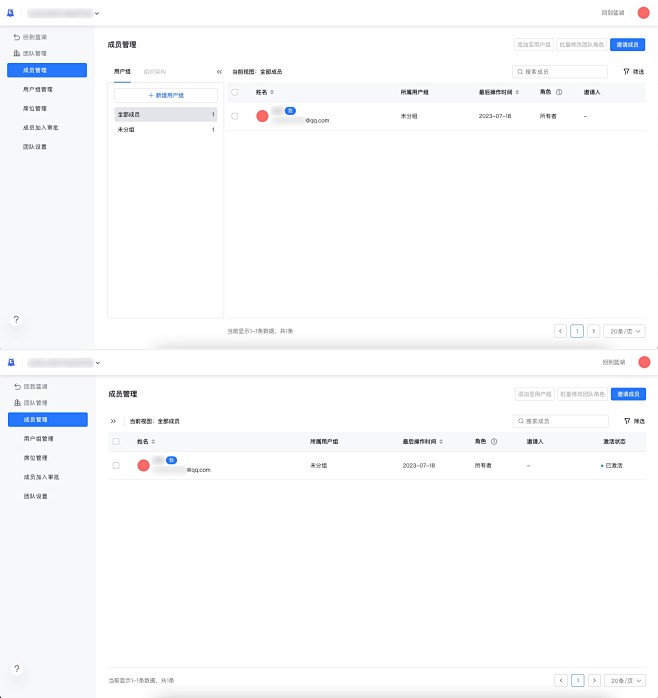Collapse the 用户组 panel with the double-chevron icon
Viewport: 658px width, 698px height.
click(x=219, y=72)
